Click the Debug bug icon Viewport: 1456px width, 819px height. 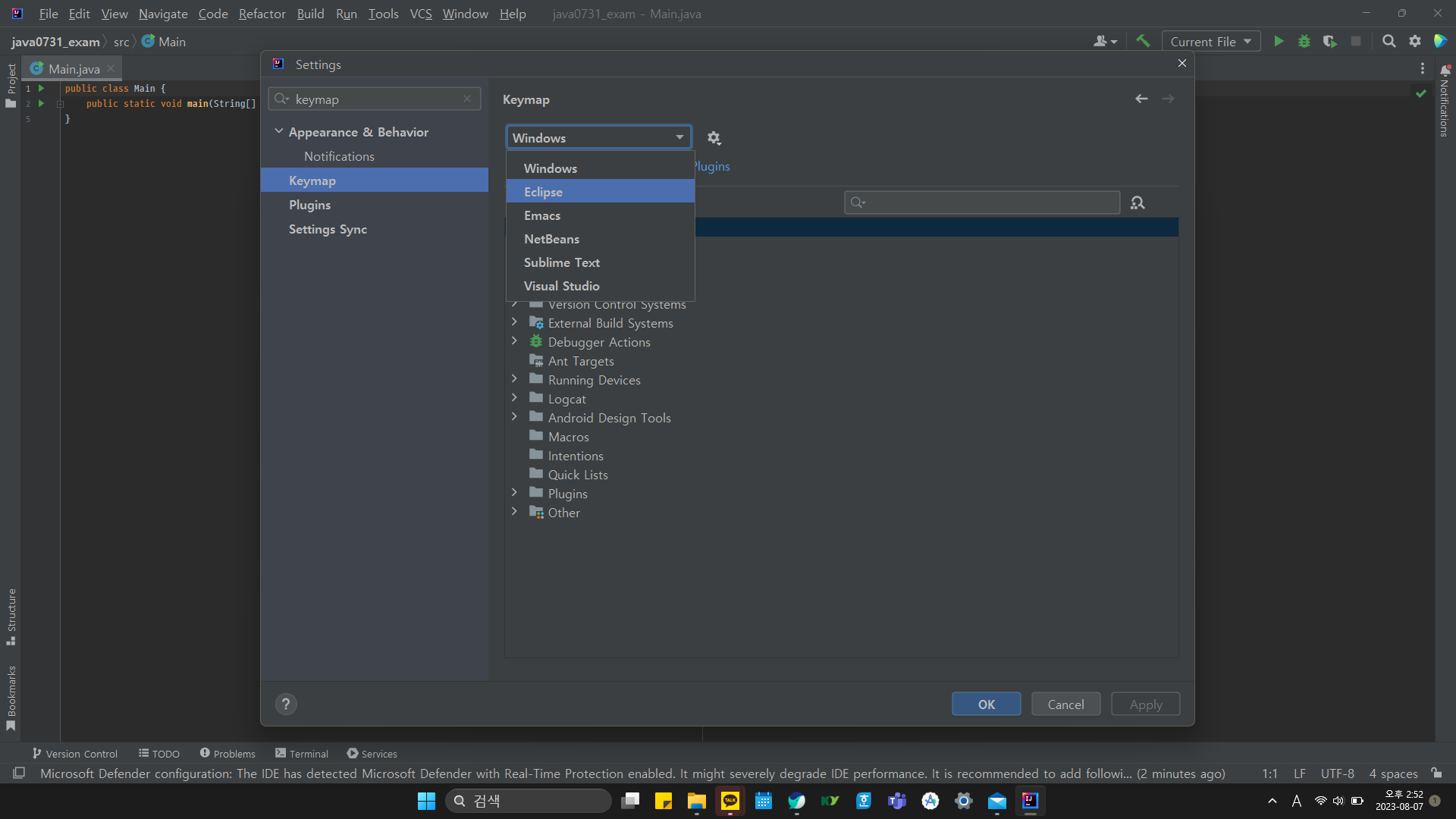1304,42
